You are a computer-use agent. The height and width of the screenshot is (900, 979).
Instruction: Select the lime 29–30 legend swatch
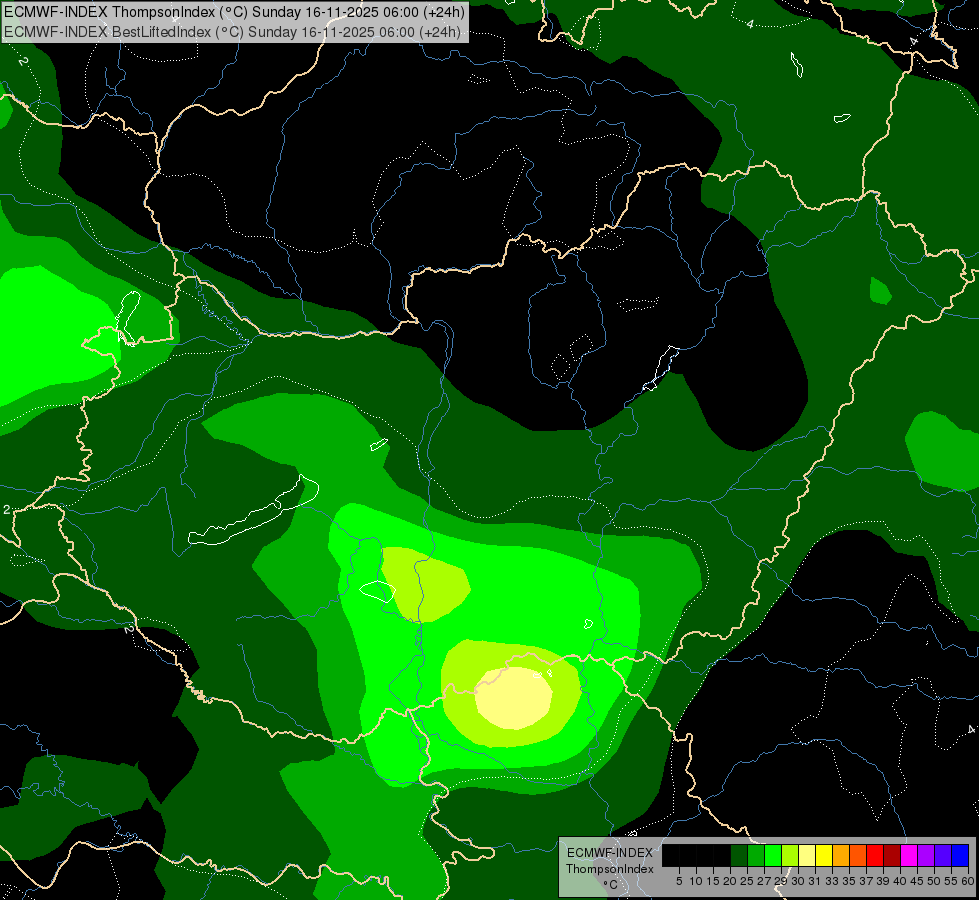click(790, 855)
